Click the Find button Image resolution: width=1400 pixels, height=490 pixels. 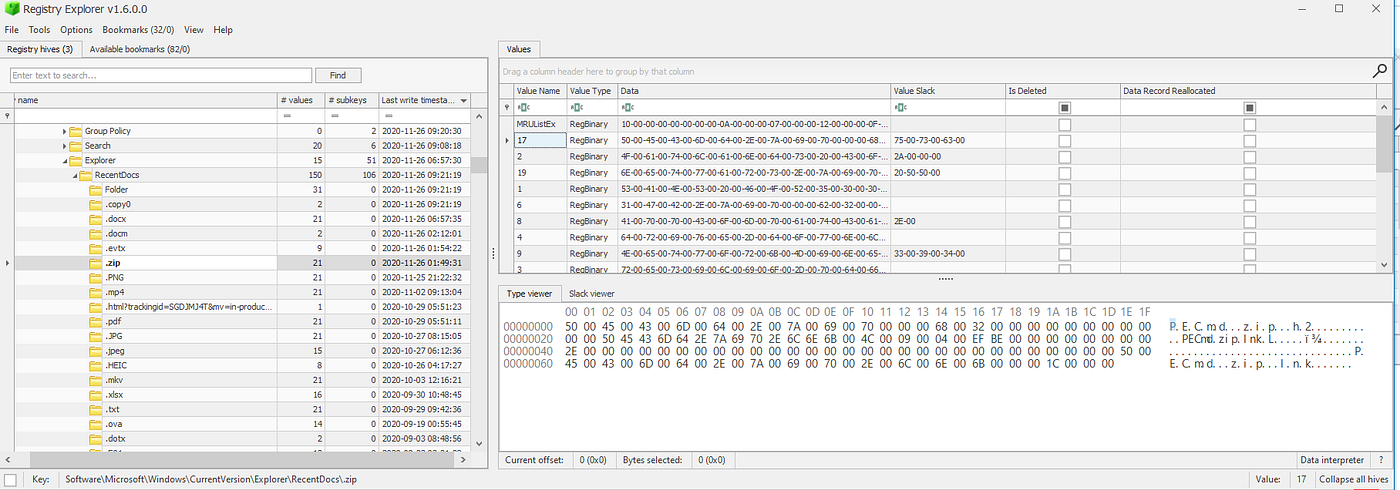tap(338, 75)
